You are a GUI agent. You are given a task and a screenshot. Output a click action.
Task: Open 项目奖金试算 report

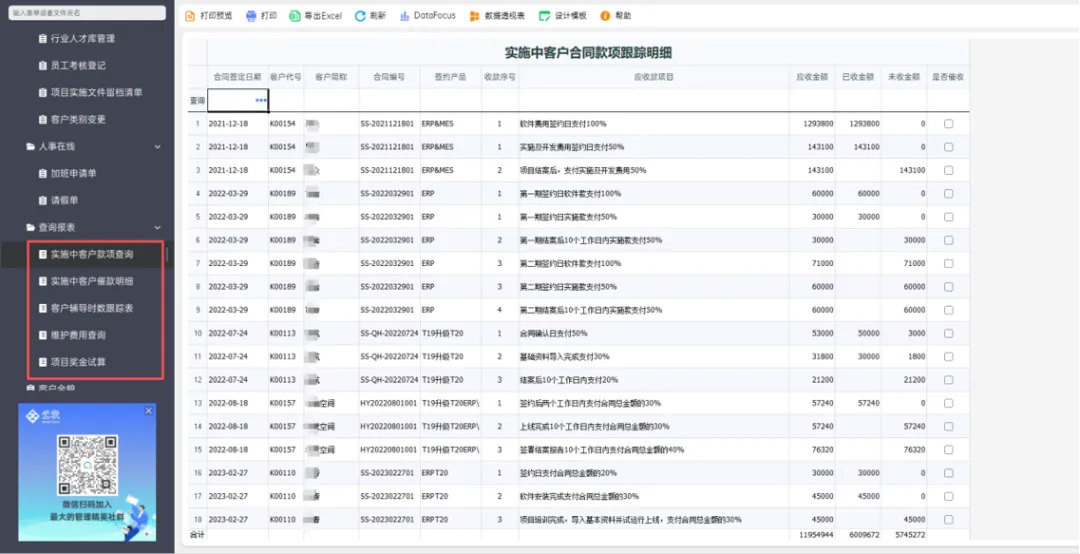click(72, 362)
